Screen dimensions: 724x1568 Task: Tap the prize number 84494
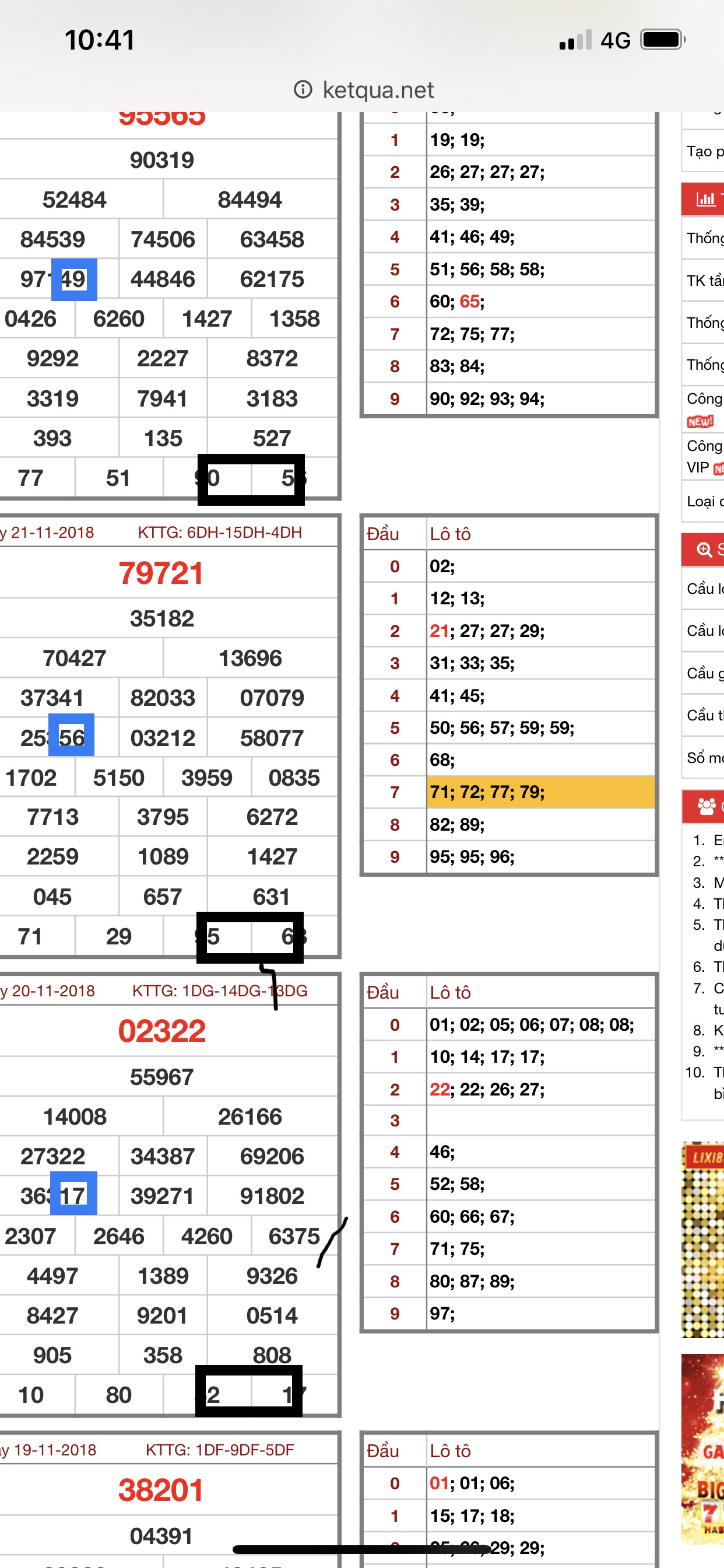point(250,199)
